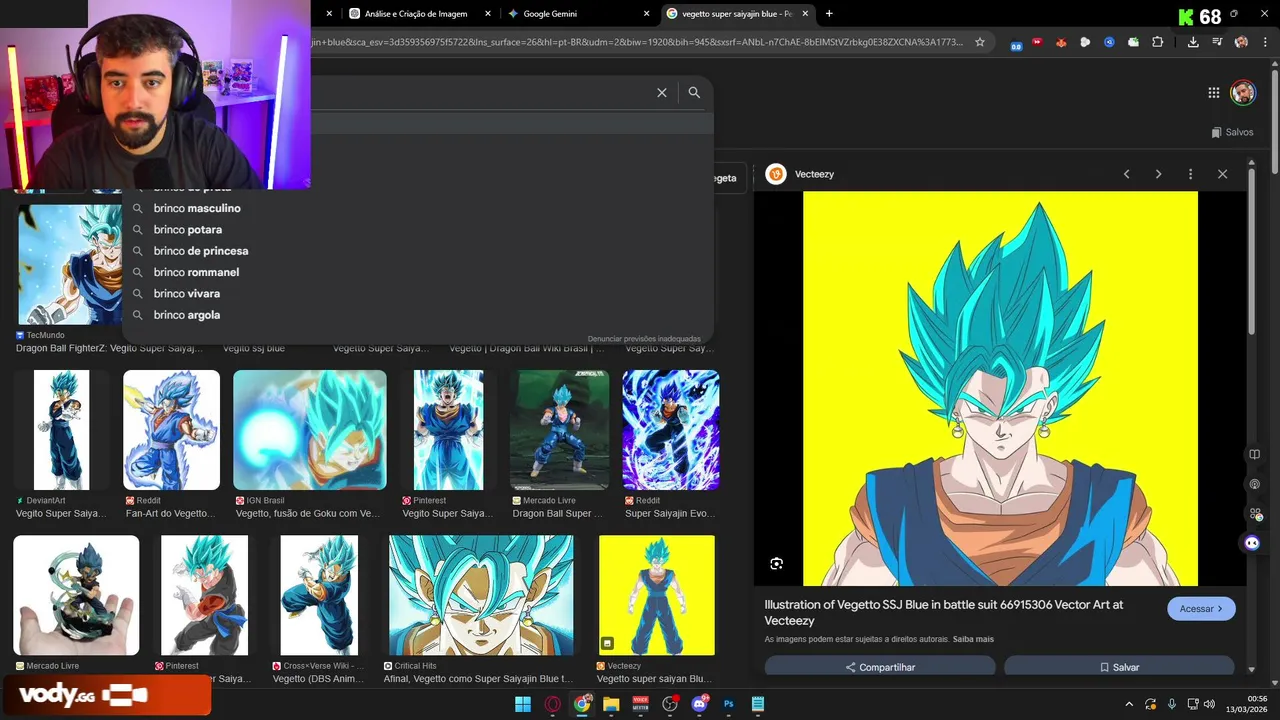This screenshot has width=1280, height=720.
Task: Open the Saiba mais link
Action: 973,639
